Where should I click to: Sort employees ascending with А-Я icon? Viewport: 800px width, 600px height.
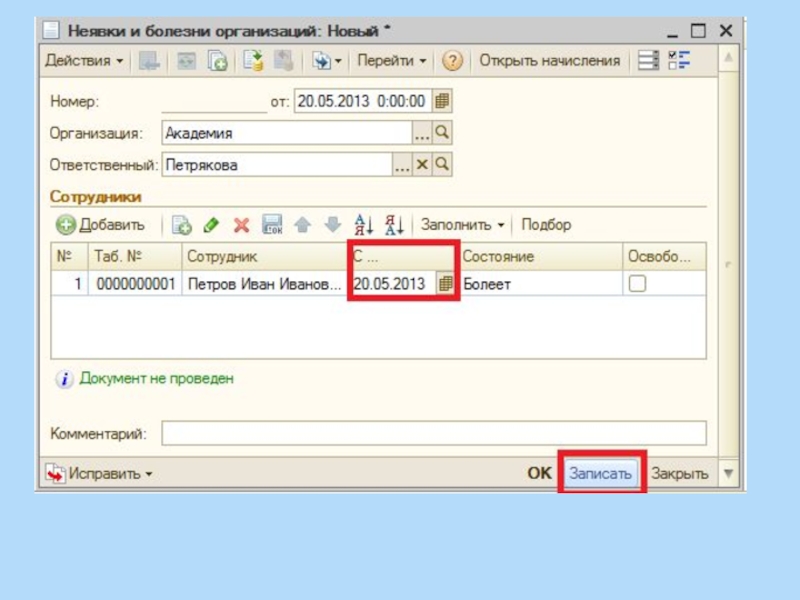tap(364, 225)
